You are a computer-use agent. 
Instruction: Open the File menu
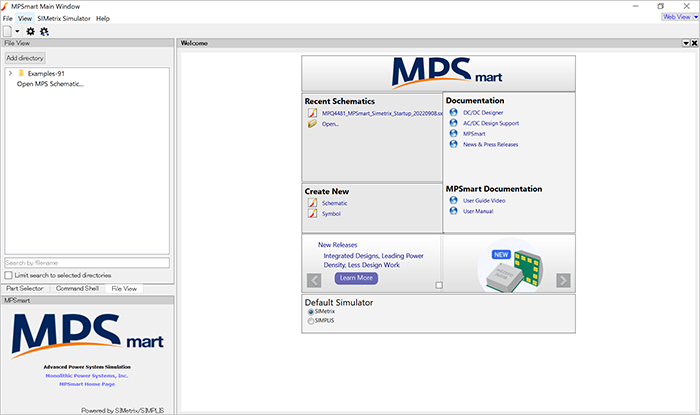[8, 18]
